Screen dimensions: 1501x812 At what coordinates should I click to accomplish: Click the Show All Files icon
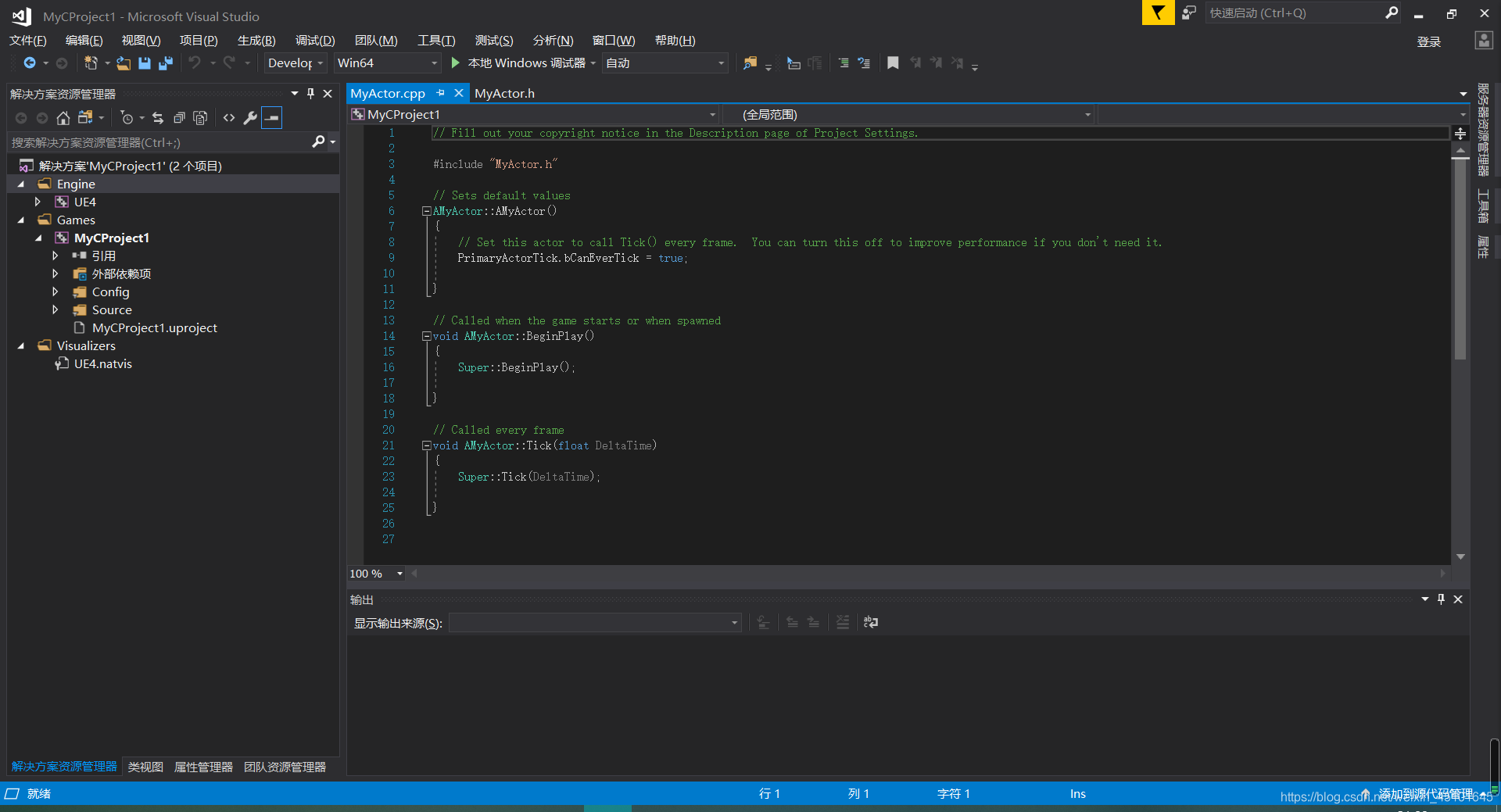click(x=200, y=118)
